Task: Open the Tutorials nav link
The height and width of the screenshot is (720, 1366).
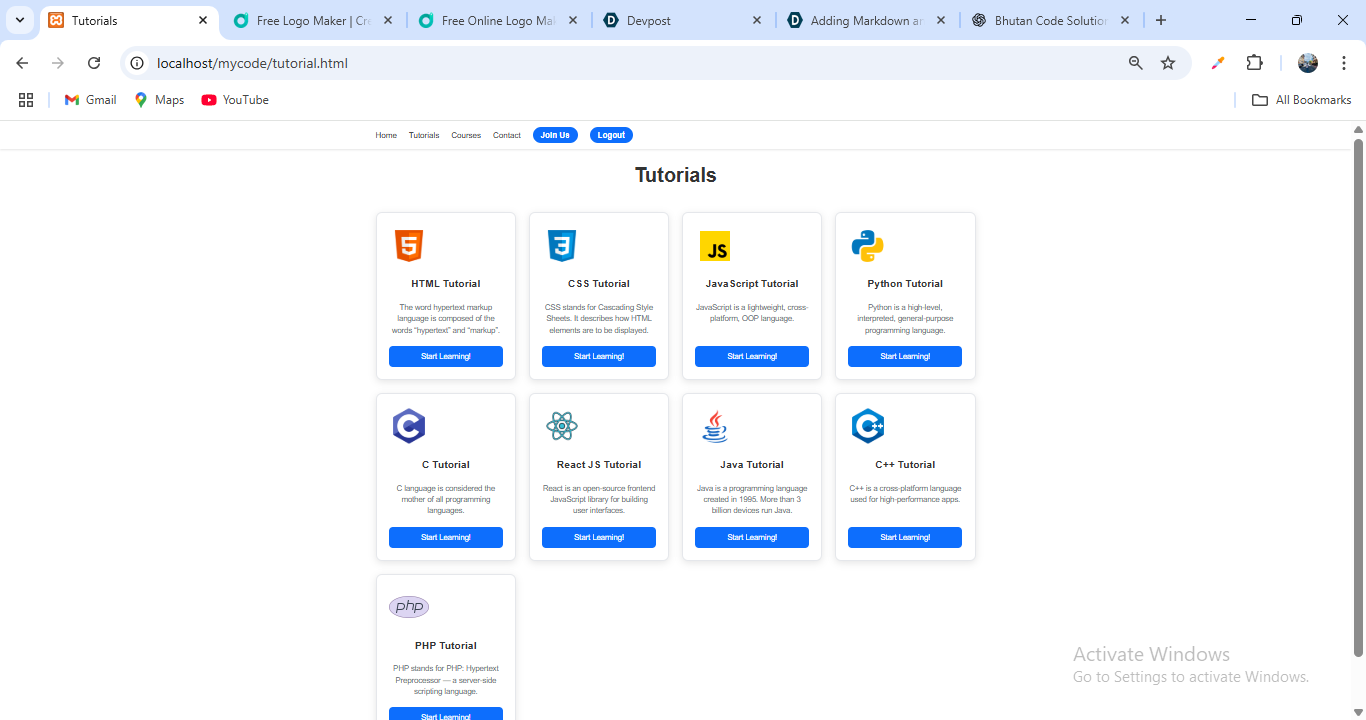Action: pos(424,135)
